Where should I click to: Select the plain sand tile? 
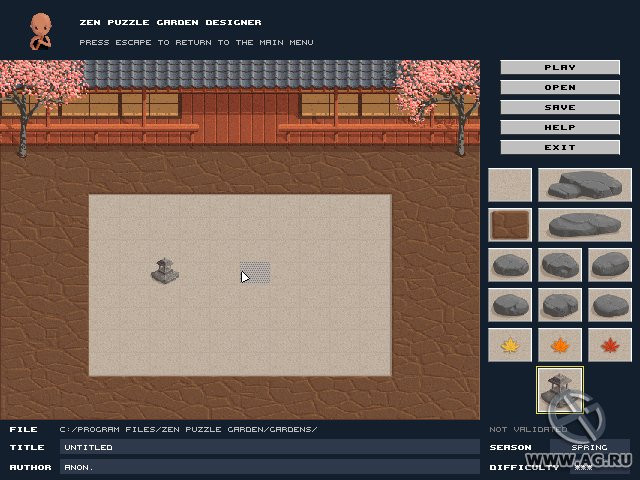510,185
